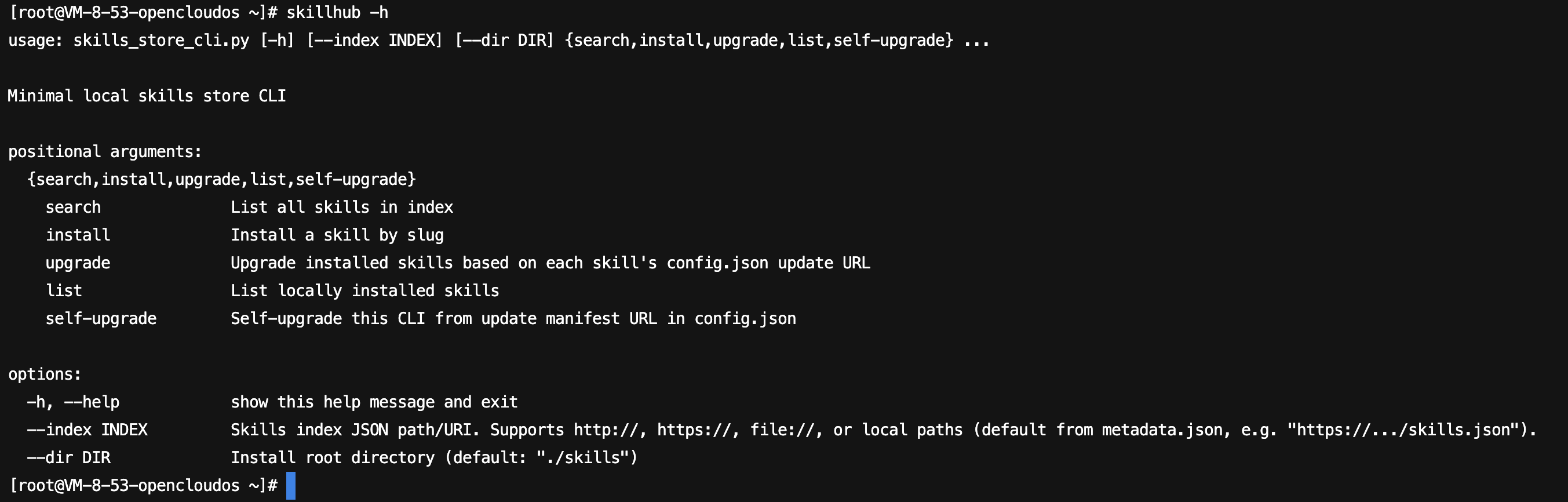Click 'skills_store_cli.py' in the usage line
The image size is (1568, 502).
(161, 41)
